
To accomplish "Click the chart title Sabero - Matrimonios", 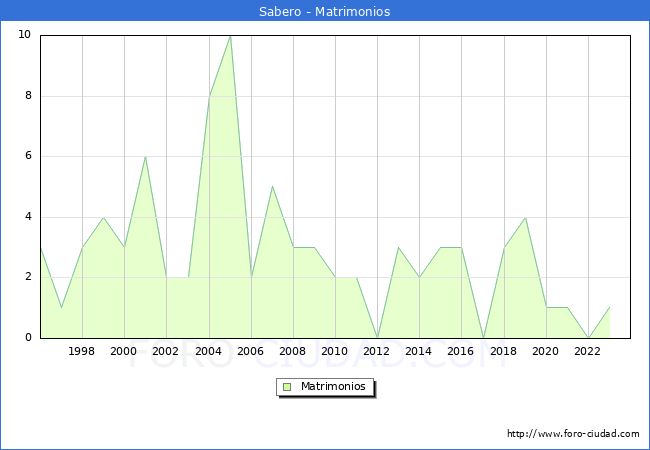I will pyautogui.click(x=325, y=12).
